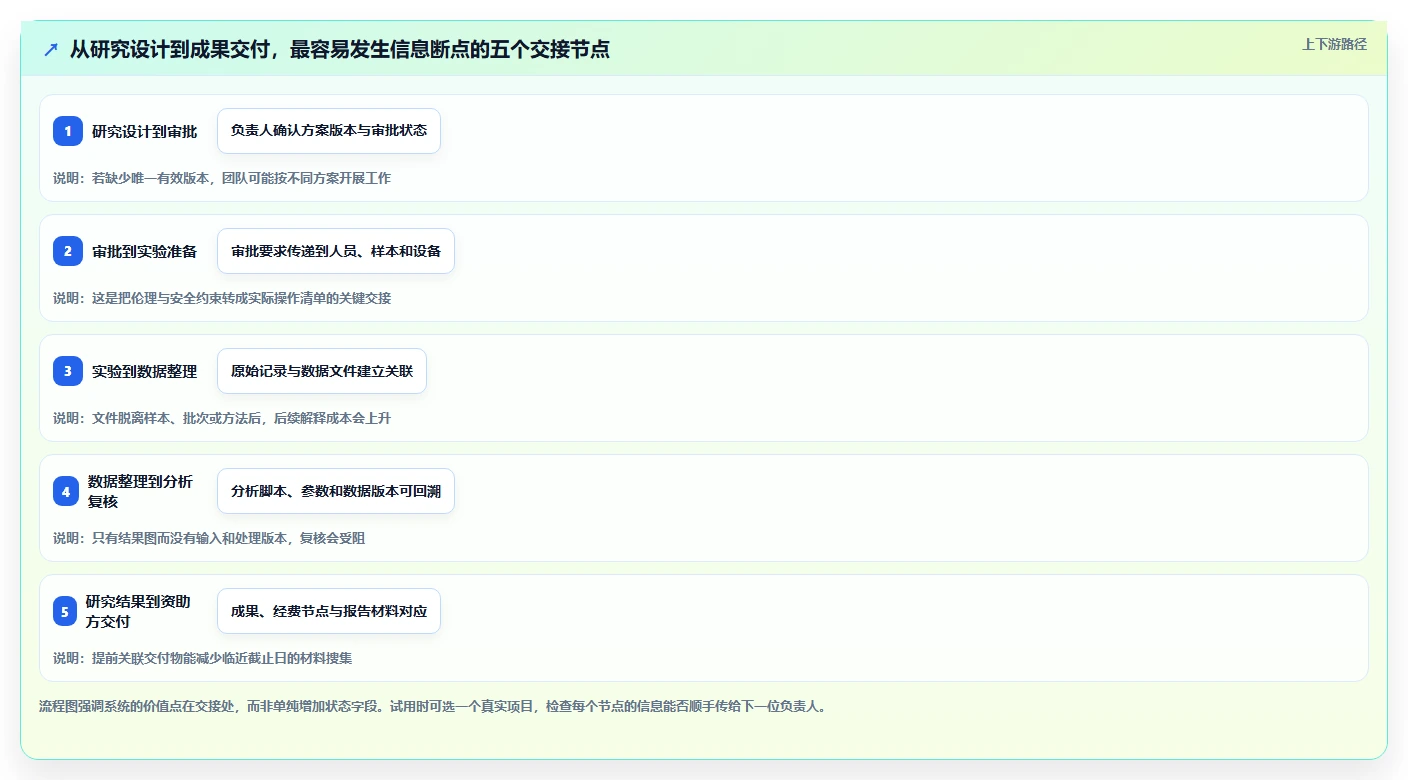Screen dimensions: 1408x780
Task: Click the 研究设计到审批 step title
Action: 145,131
